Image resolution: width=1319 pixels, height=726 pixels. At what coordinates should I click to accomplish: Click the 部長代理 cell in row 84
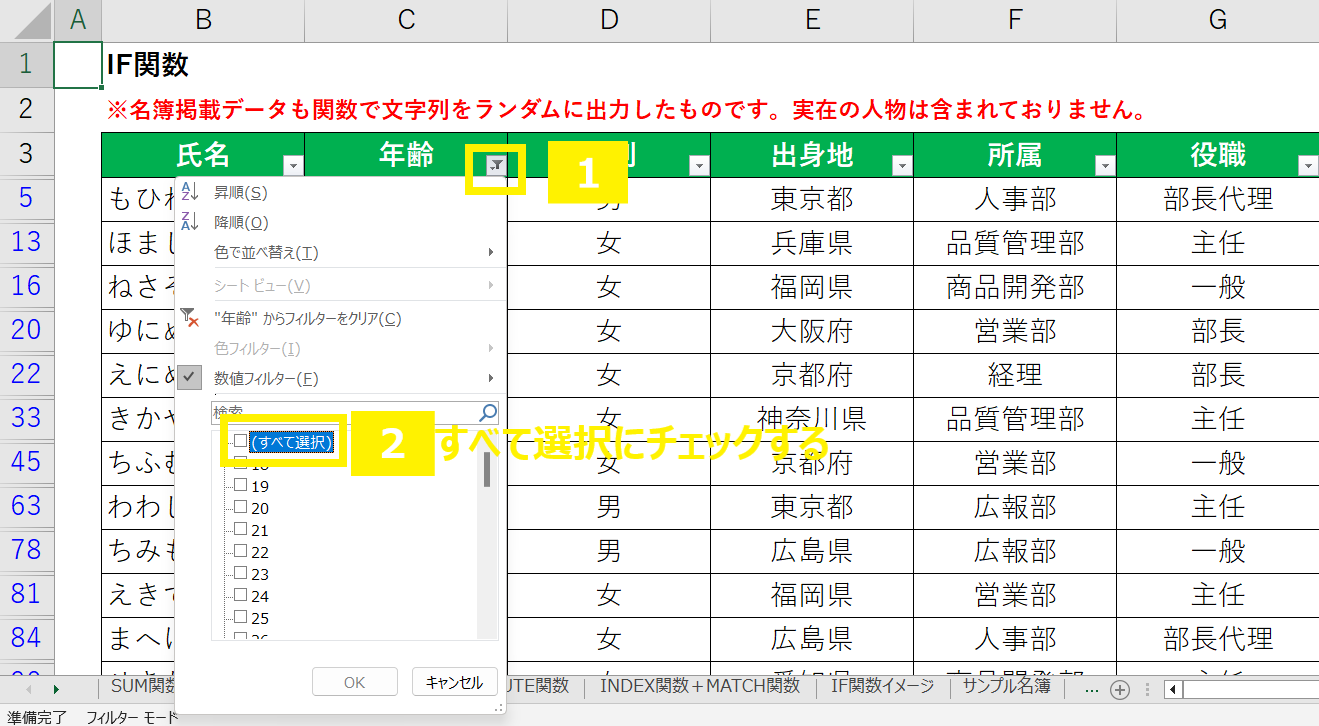pos(1218,639)
